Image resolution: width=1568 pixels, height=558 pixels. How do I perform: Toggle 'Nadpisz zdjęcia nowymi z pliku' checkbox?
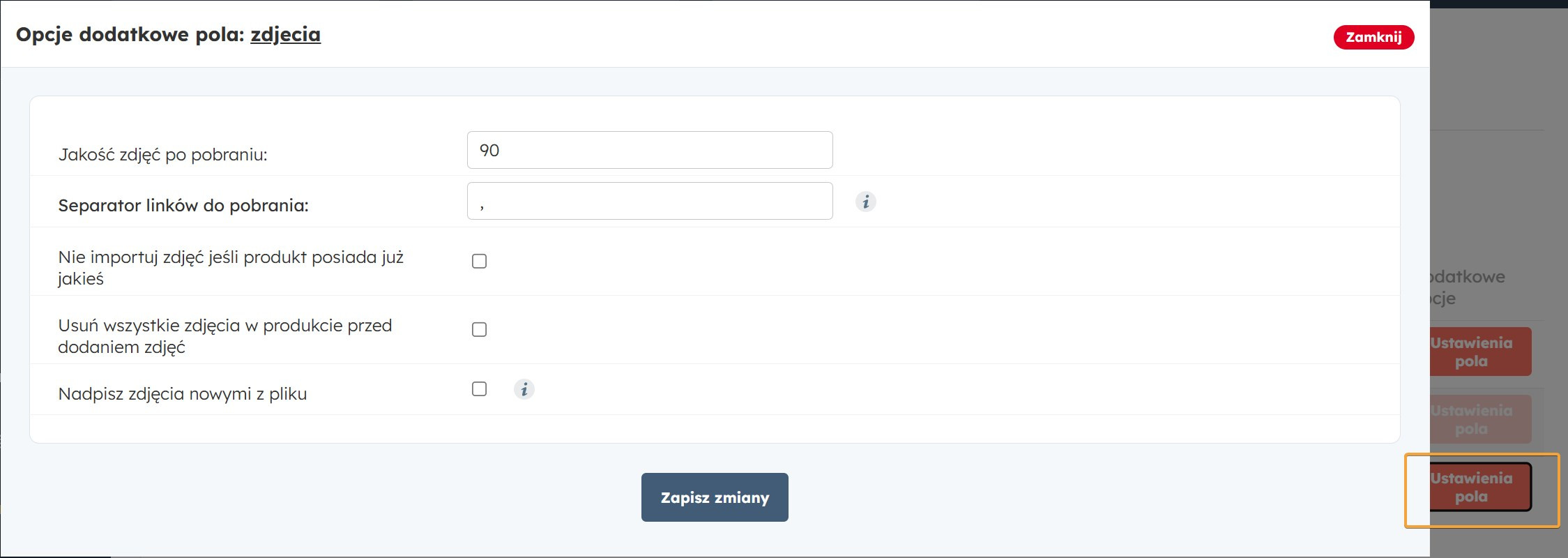point(479,389)
